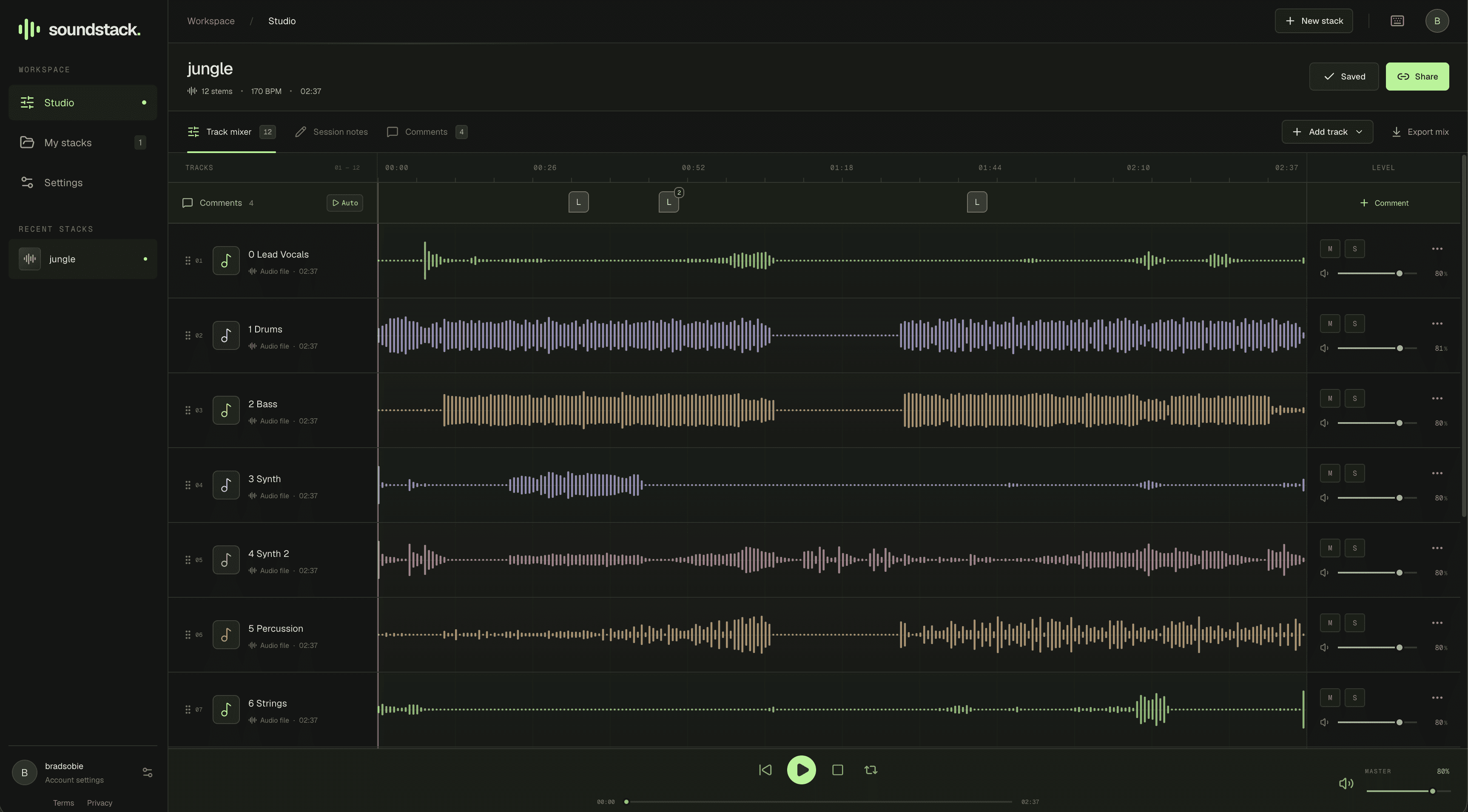Click the soundstack logo
The width and height of the screenshot is (1468, 812).
(79, 29)
